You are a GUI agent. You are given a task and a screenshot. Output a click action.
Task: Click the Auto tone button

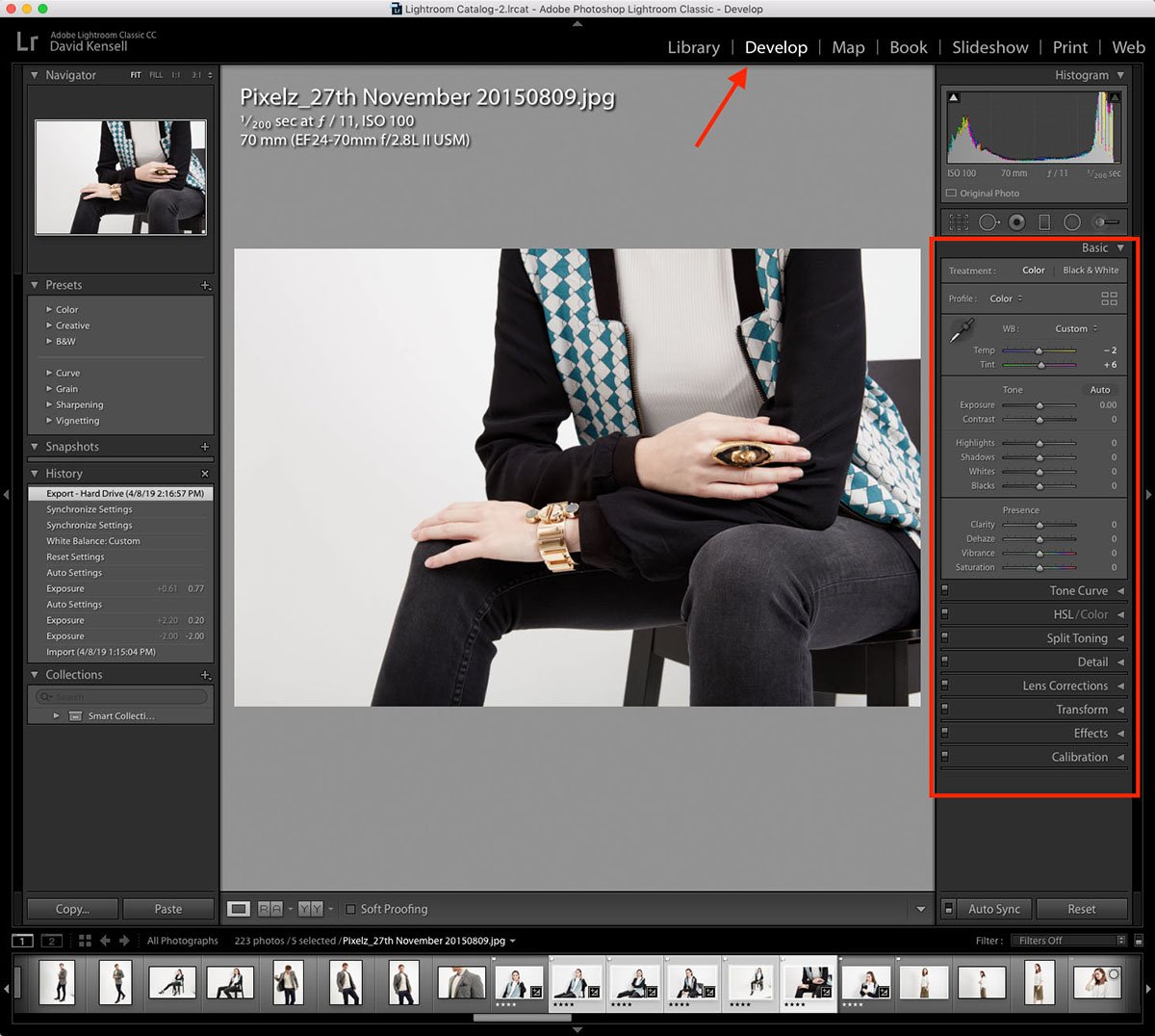pos(1099,390)
